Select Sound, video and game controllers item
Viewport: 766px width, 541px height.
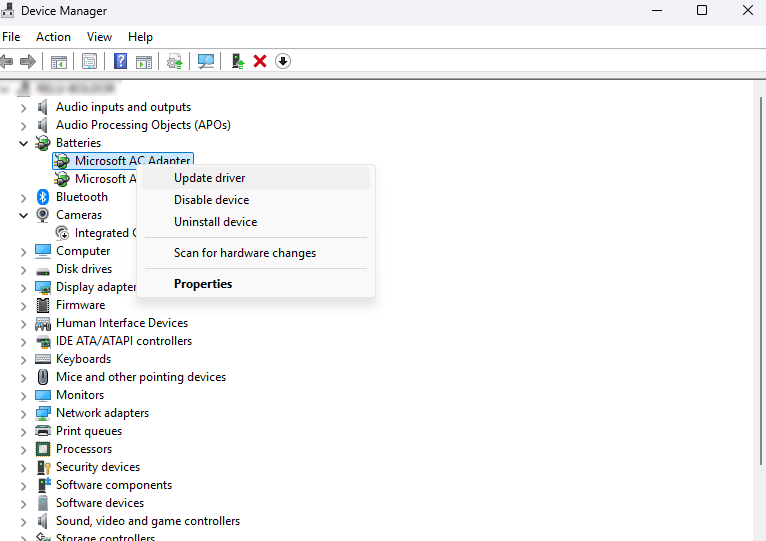coord(147,521)
